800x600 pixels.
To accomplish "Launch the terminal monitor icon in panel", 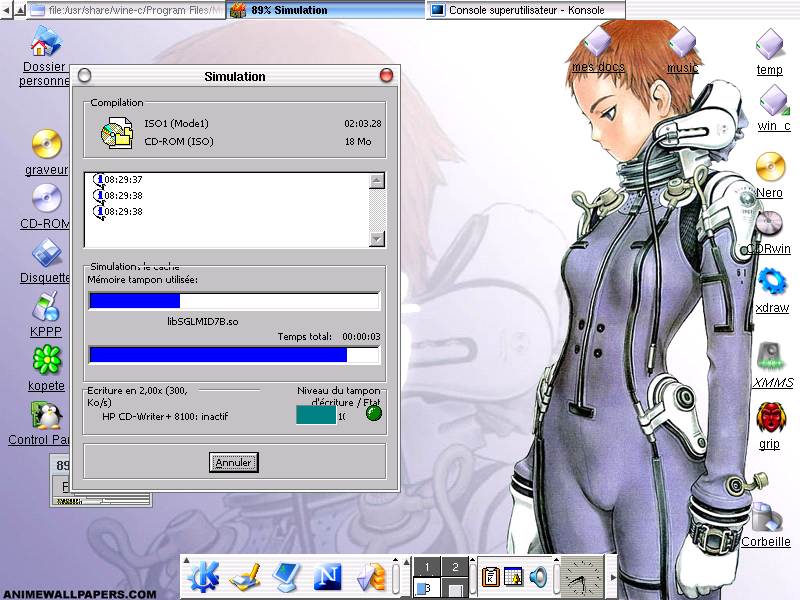I will click(x=286, y=577).
